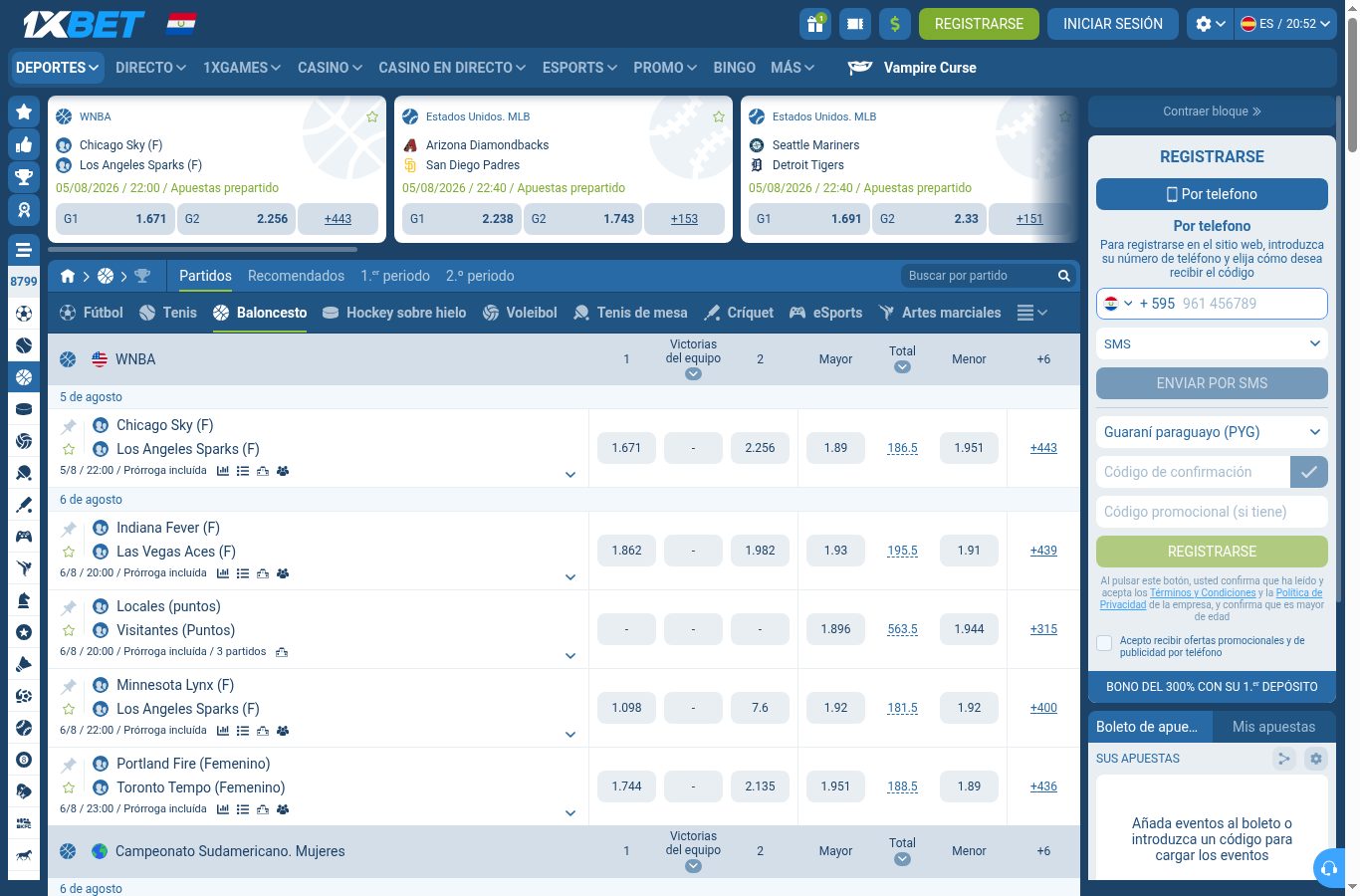Toggle favorite star for Indiana Fever match

[69, 552]
